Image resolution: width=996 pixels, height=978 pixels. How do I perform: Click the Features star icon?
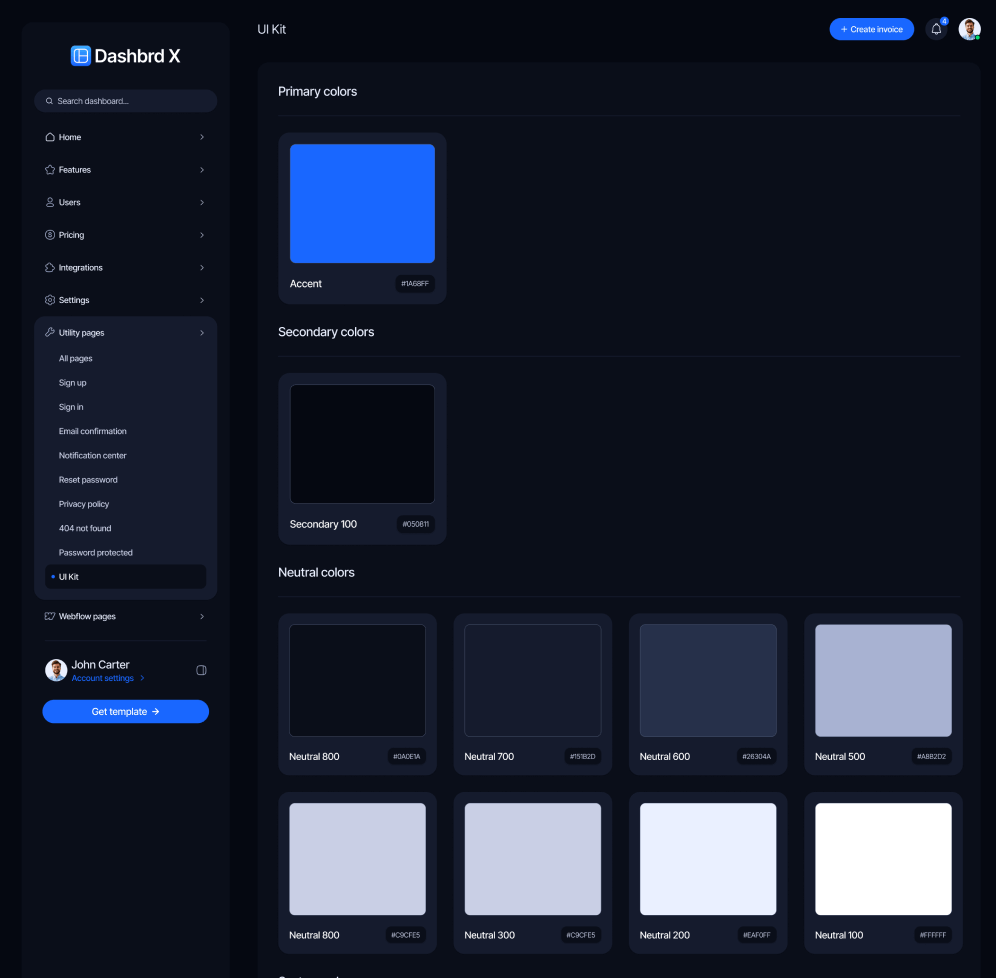[x=50, y=169]
